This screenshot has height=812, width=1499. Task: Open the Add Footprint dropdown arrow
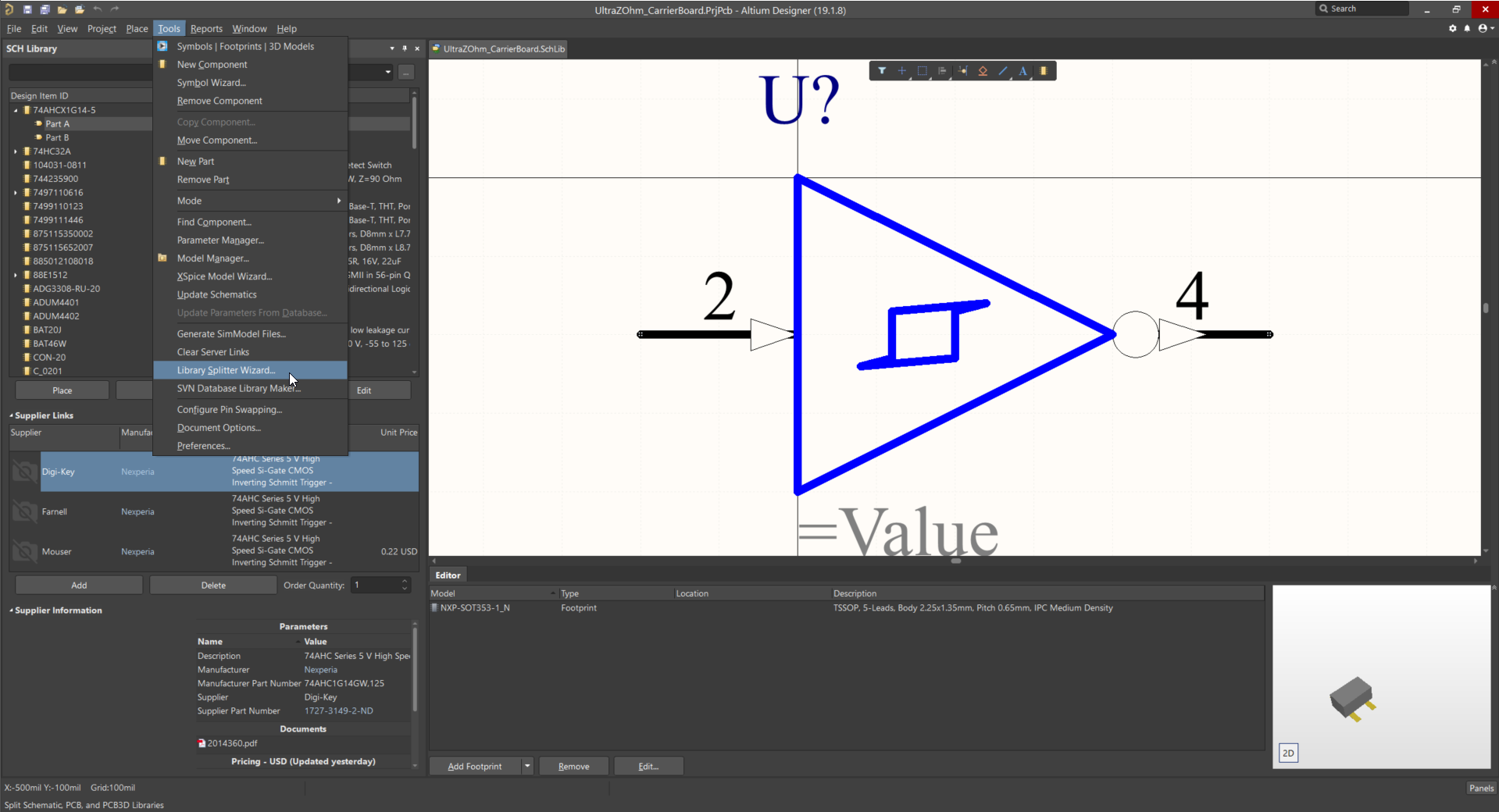527,766
